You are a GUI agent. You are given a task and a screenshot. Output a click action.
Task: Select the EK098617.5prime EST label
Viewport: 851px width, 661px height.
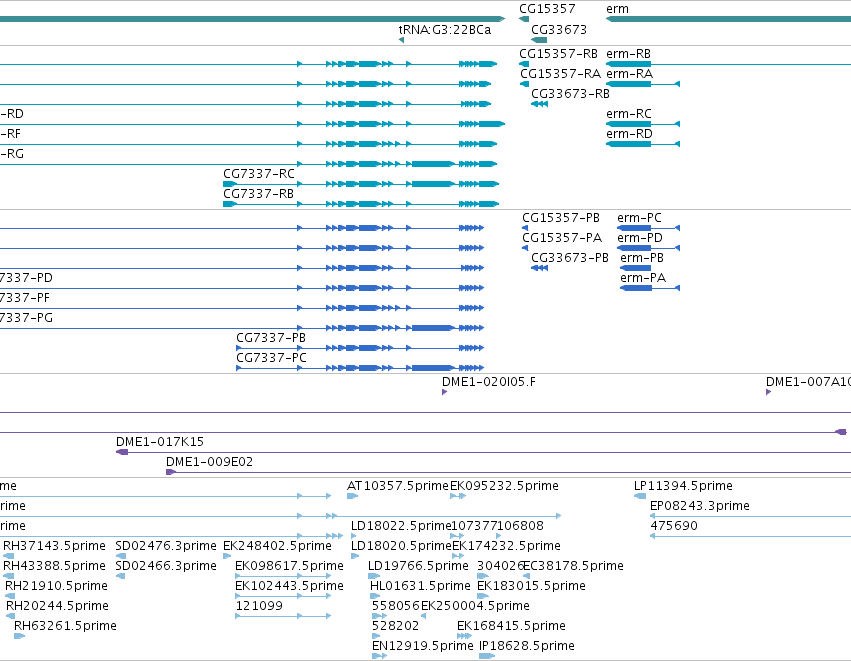(289, 566)
